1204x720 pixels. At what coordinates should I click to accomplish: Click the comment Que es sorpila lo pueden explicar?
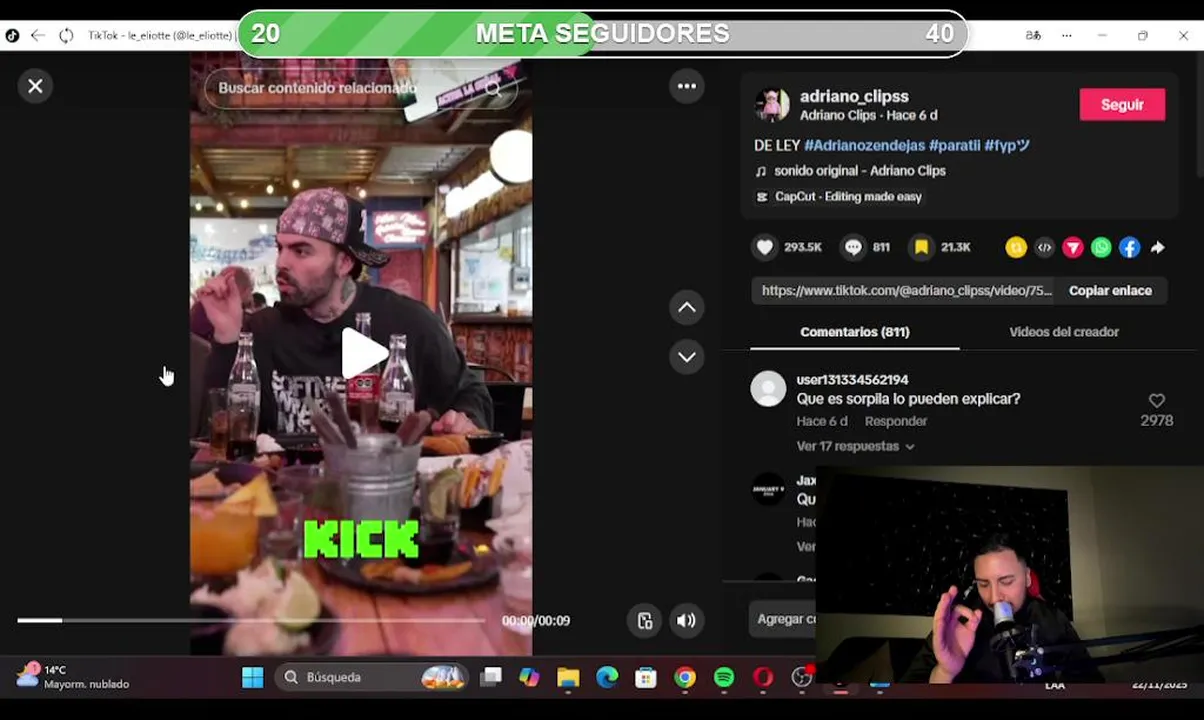pyautogui.click(x=908, y=399)
